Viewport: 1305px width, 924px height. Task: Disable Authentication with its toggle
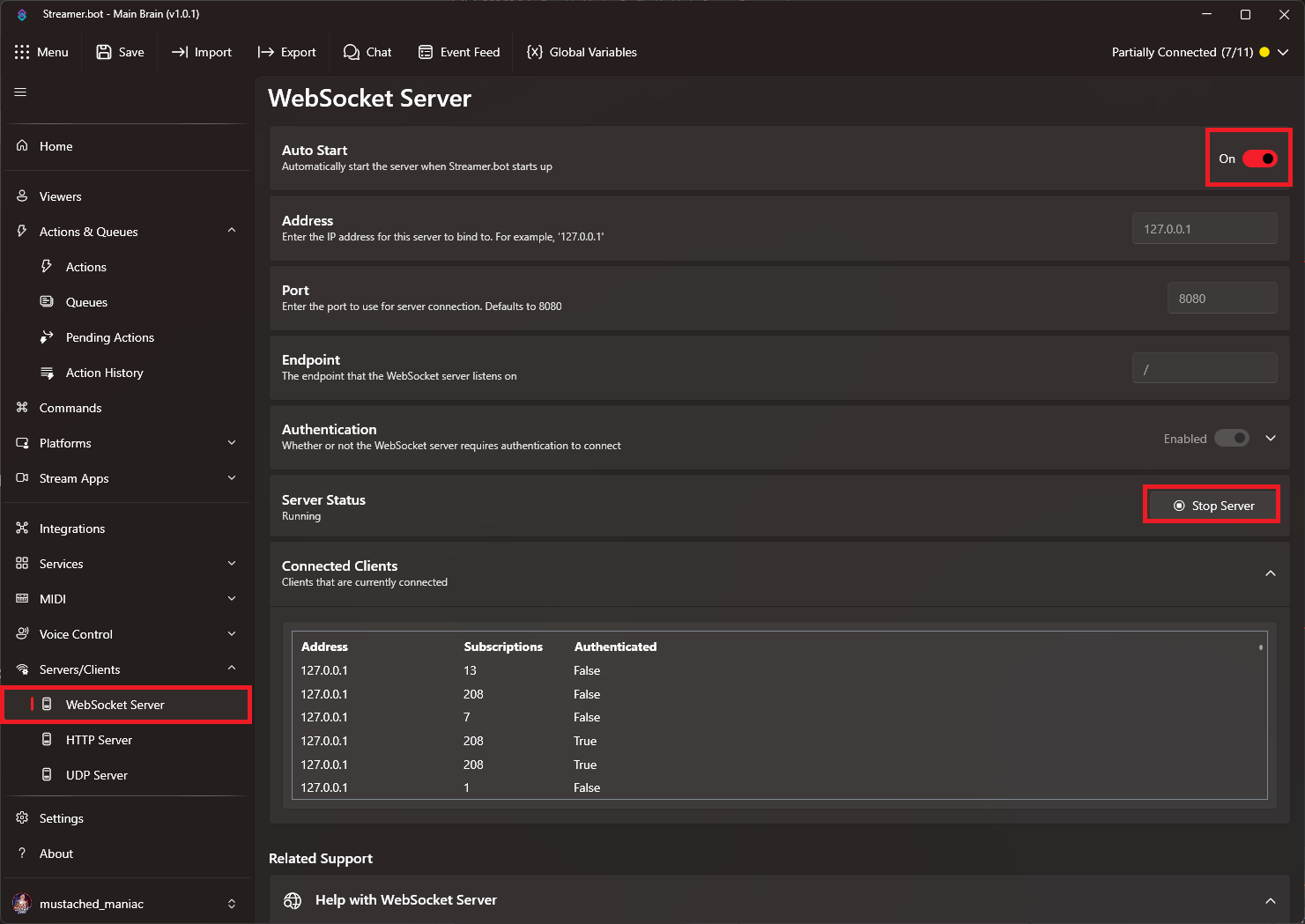1231,438
